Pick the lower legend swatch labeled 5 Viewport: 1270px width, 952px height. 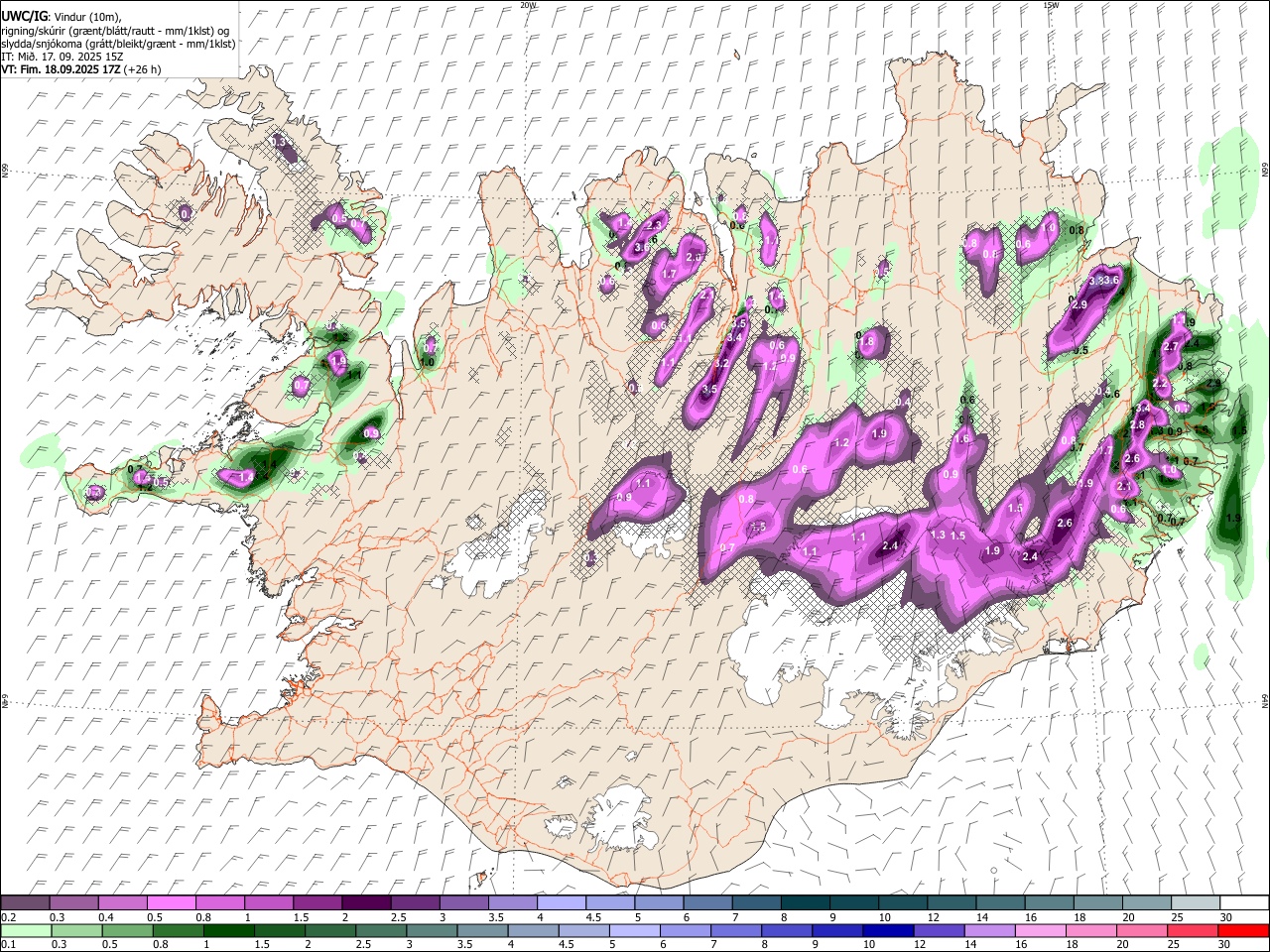coord(634,930)
